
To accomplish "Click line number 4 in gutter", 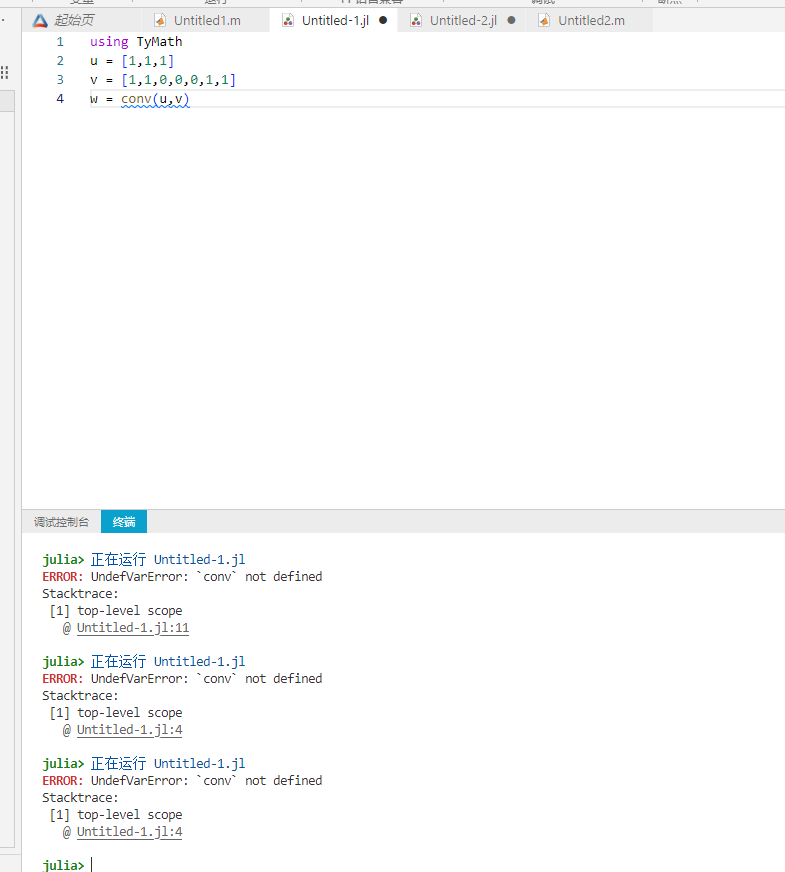I will point(60,98).
